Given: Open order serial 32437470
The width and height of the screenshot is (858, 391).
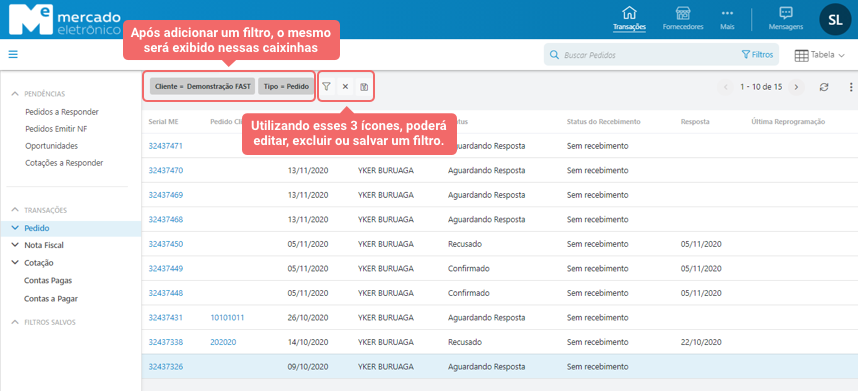Looking at the screenshot, I should 166,170.
